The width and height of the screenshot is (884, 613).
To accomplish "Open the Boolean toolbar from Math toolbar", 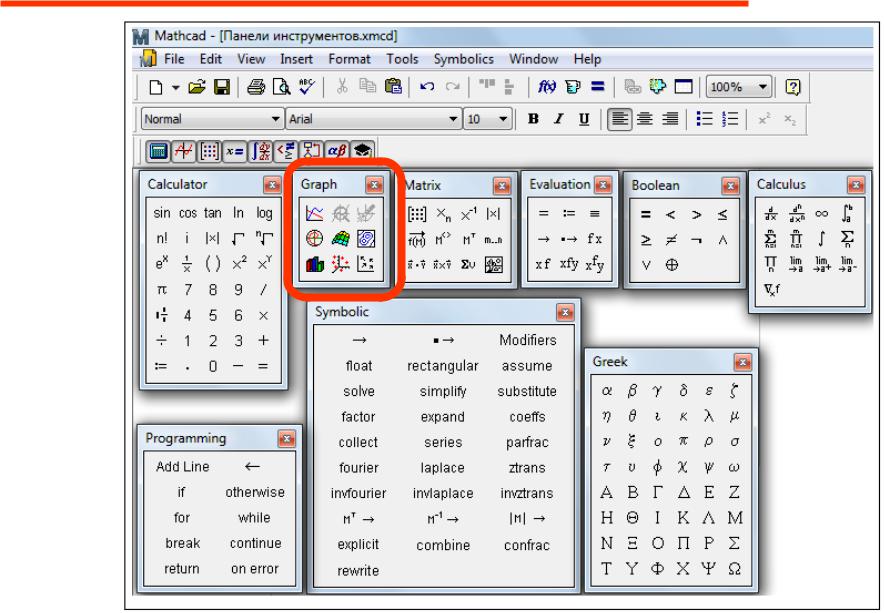I will pos(286,151).
